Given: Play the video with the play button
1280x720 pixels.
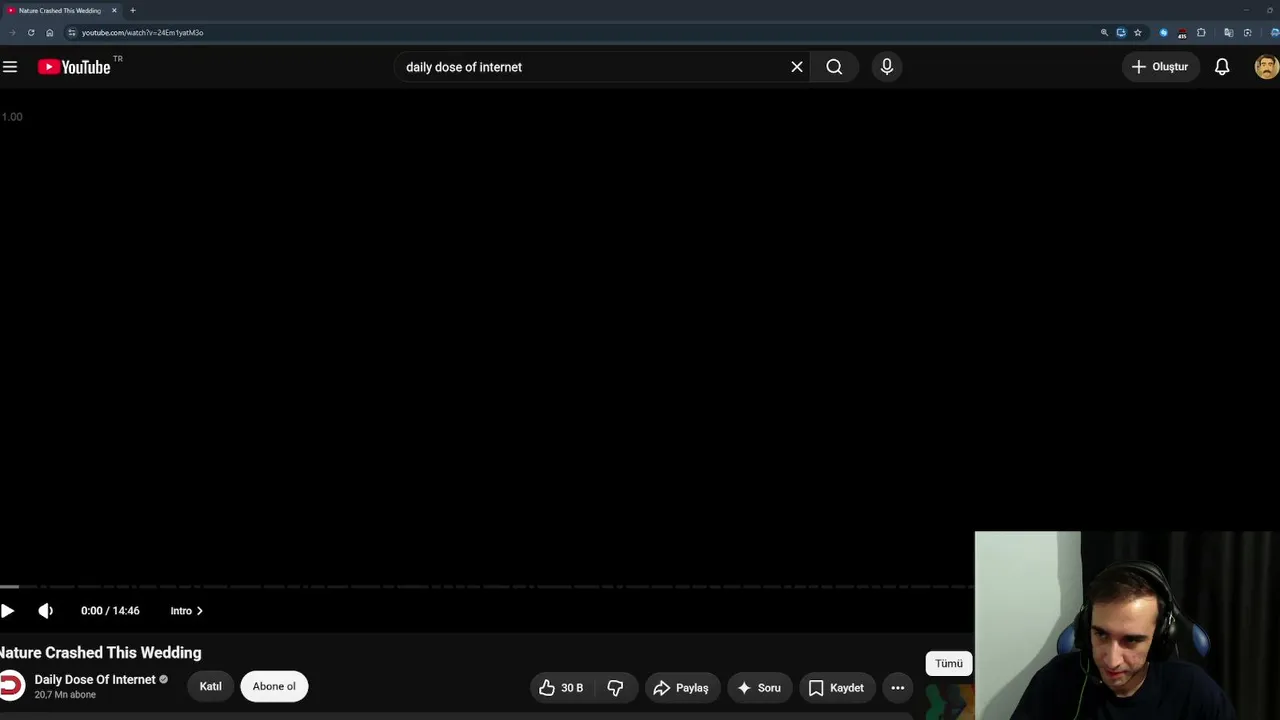Looking at the screenshot, I should [x=8, y=611].
